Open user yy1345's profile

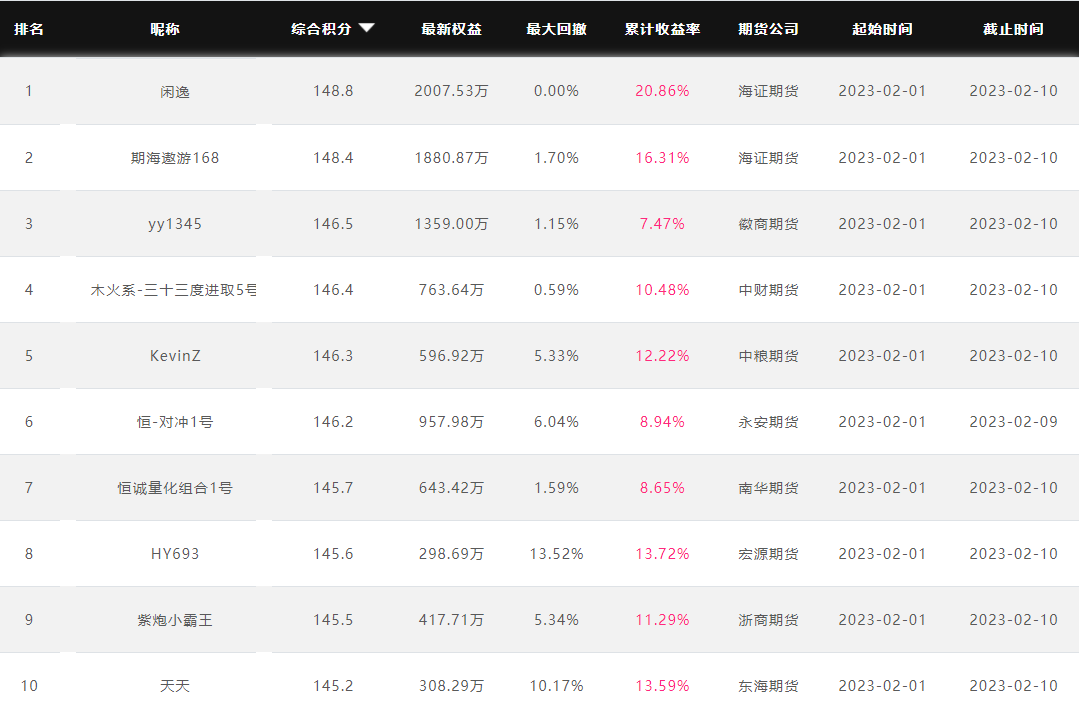tap(175, 224)
